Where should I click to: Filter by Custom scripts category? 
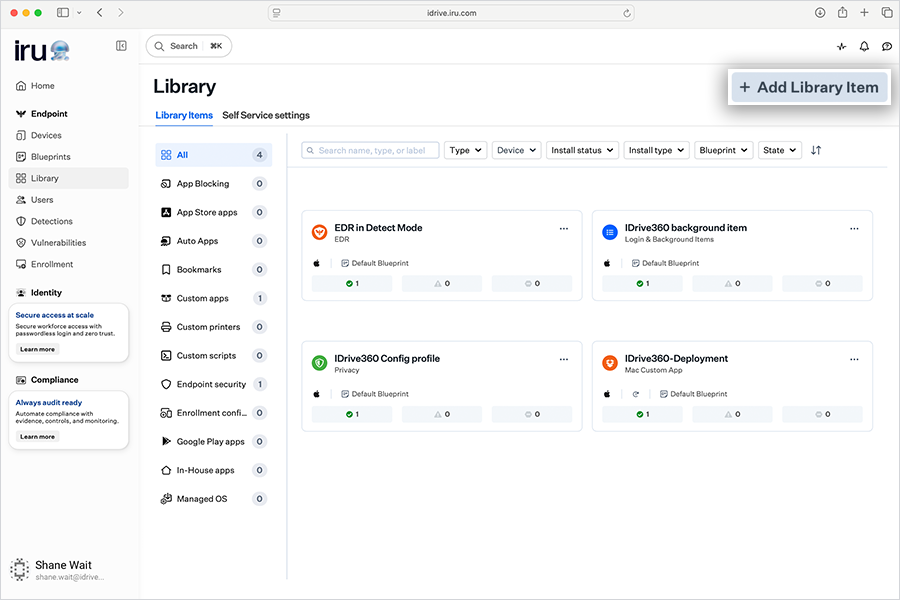[x=214, y=356]
